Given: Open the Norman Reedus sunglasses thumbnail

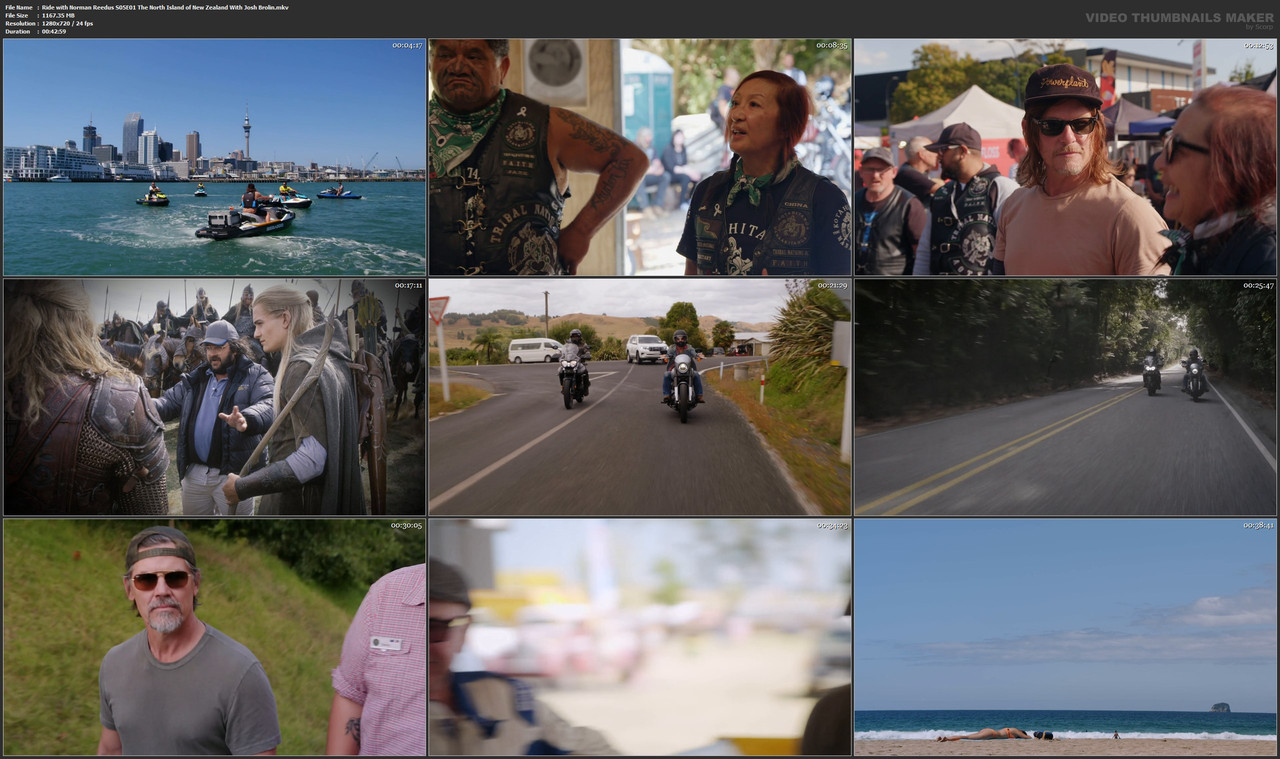Looking at the screenshot, I should [1065, 155].
